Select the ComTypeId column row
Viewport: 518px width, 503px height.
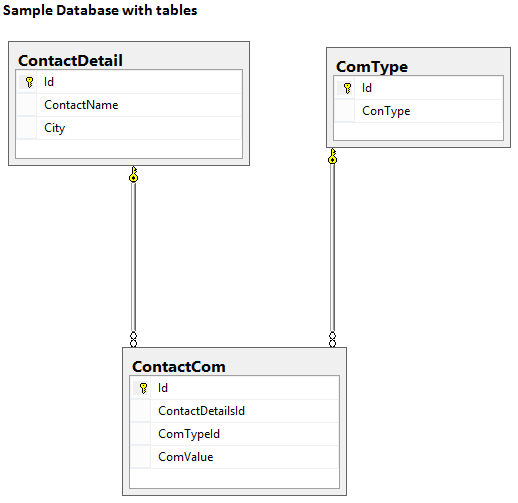tap(235, 434)
